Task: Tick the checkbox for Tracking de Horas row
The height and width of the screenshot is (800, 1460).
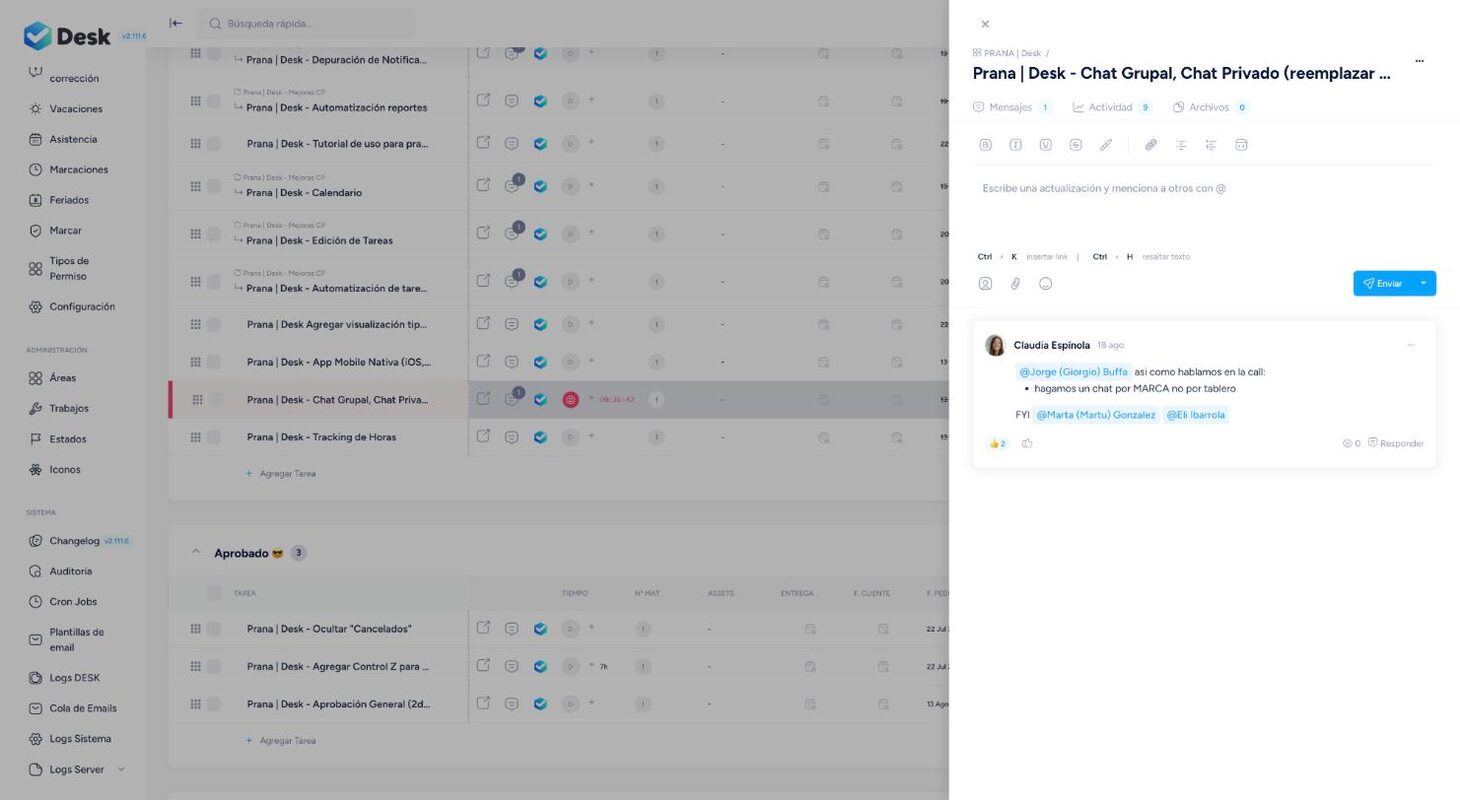Action: point(214,437)
